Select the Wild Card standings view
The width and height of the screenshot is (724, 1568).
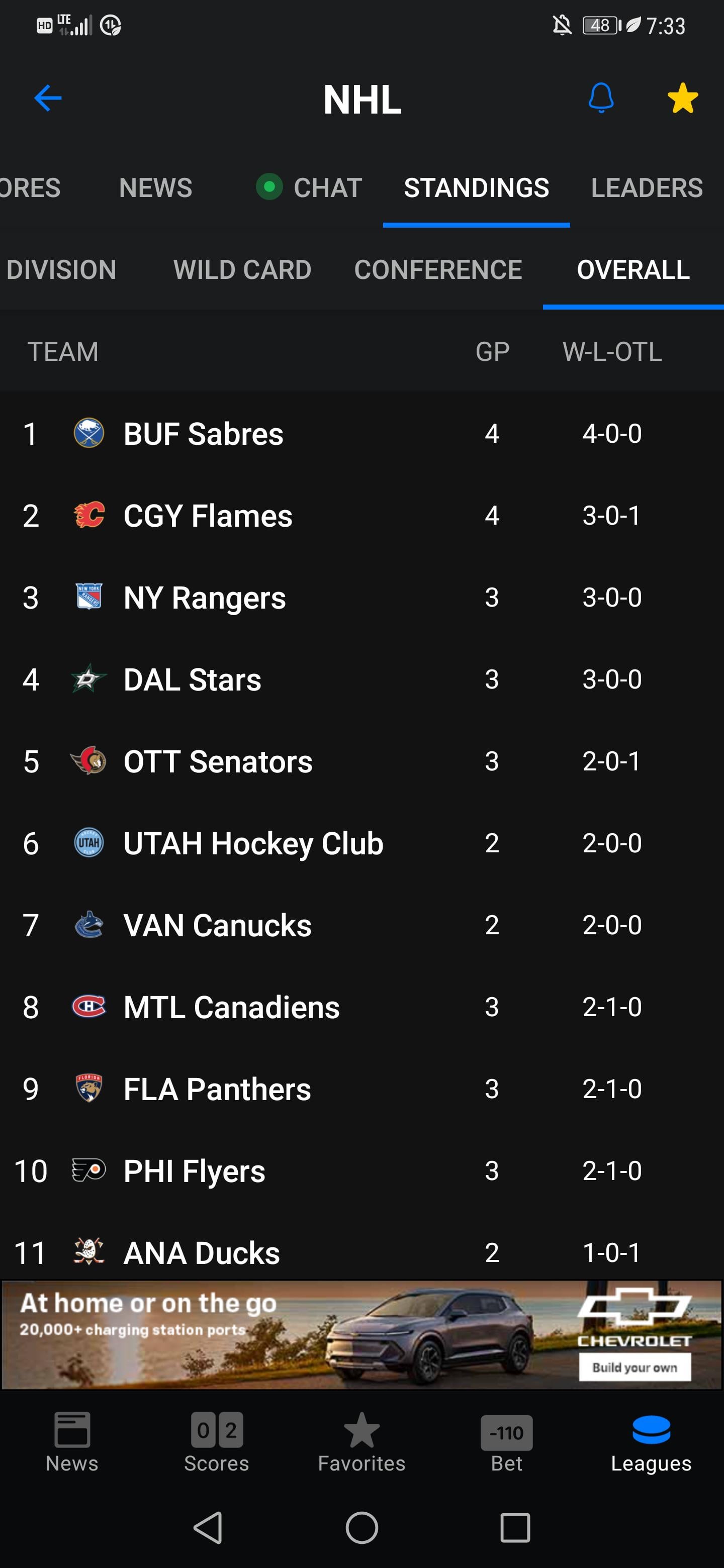242,270
